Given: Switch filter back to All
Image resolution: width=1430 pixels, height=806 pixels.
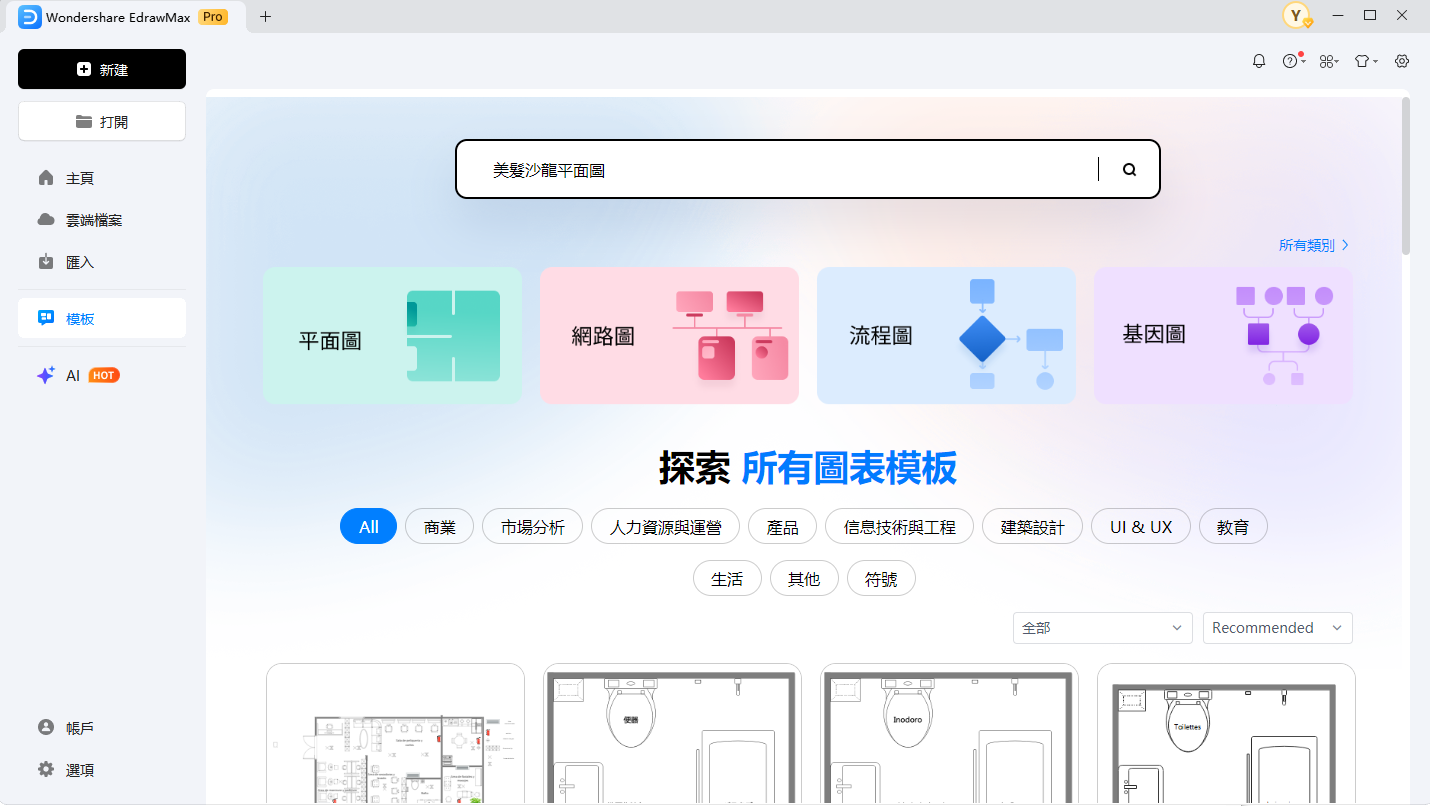Looking at the screenshot, I should tap(368, 526).
